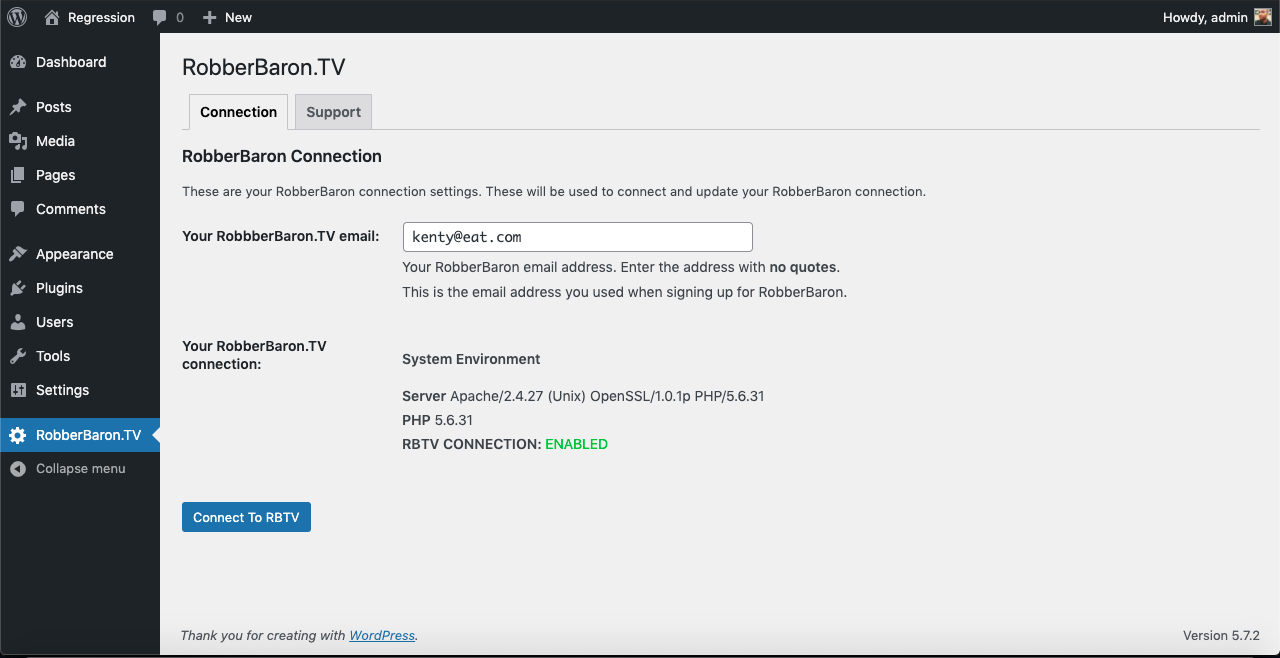Viewport: 1280px width, 658px height.
Task: Click the WordPress logo icon
Action: tap(17, 17)
